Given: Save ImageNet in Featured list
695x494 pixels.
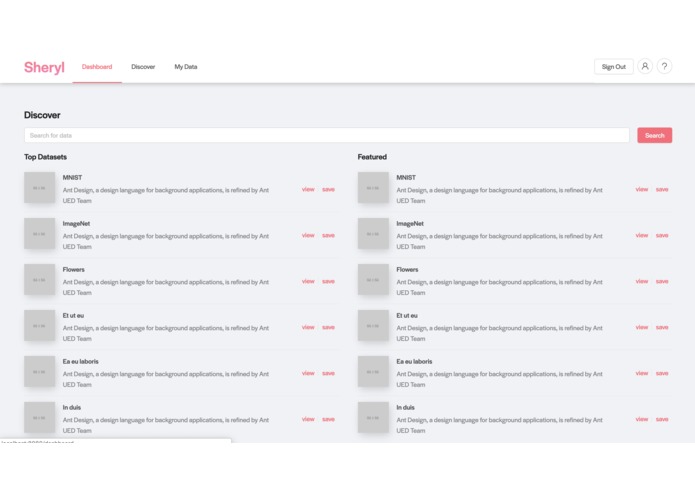Looking at the screenshot, I should [662, 236].
